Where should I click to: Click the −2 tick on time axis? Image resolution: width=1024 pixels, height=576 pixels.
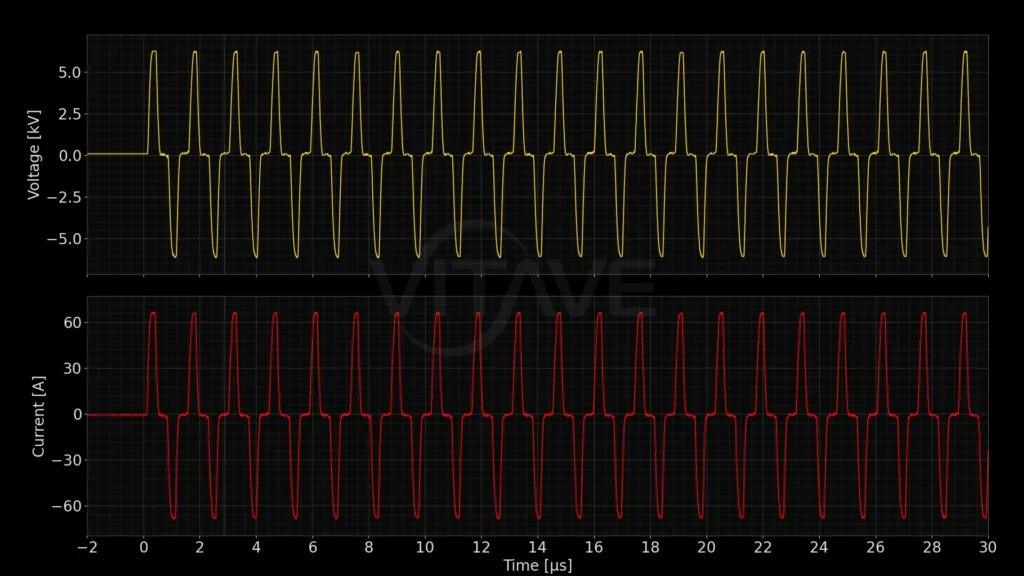tap(87, 547)
